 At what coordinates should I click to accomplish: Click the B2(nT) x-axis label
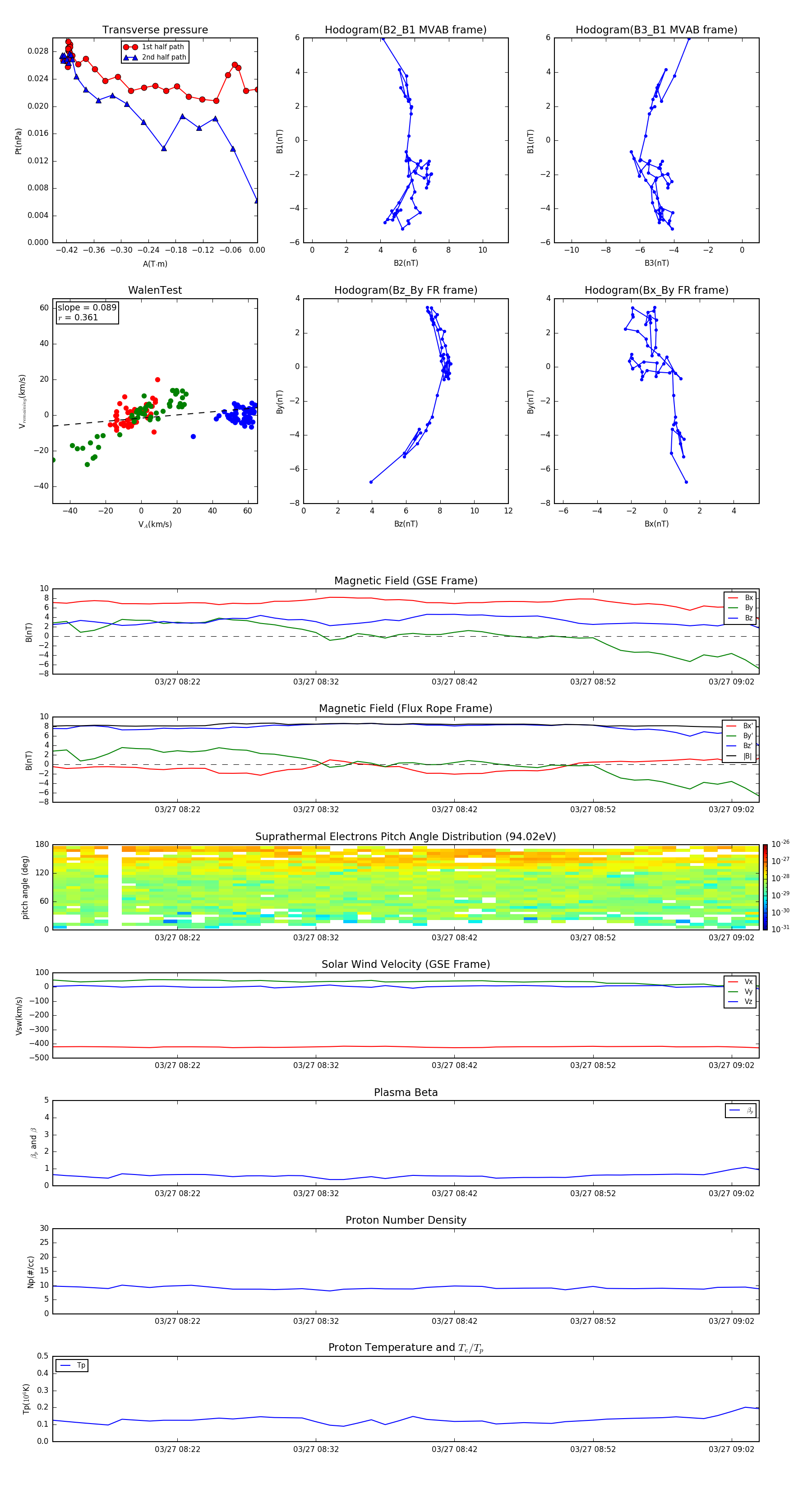click(x=406, y=263)
